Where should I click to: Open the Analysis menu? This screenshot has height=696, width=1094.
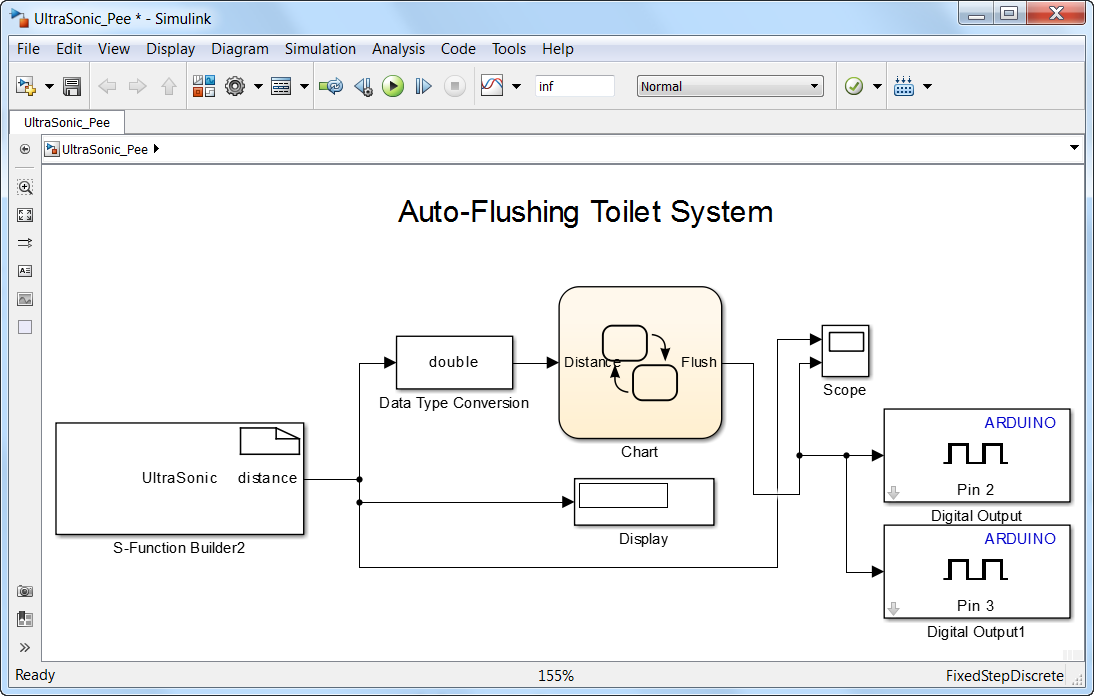pyautogui.click(x=398, y=49)
